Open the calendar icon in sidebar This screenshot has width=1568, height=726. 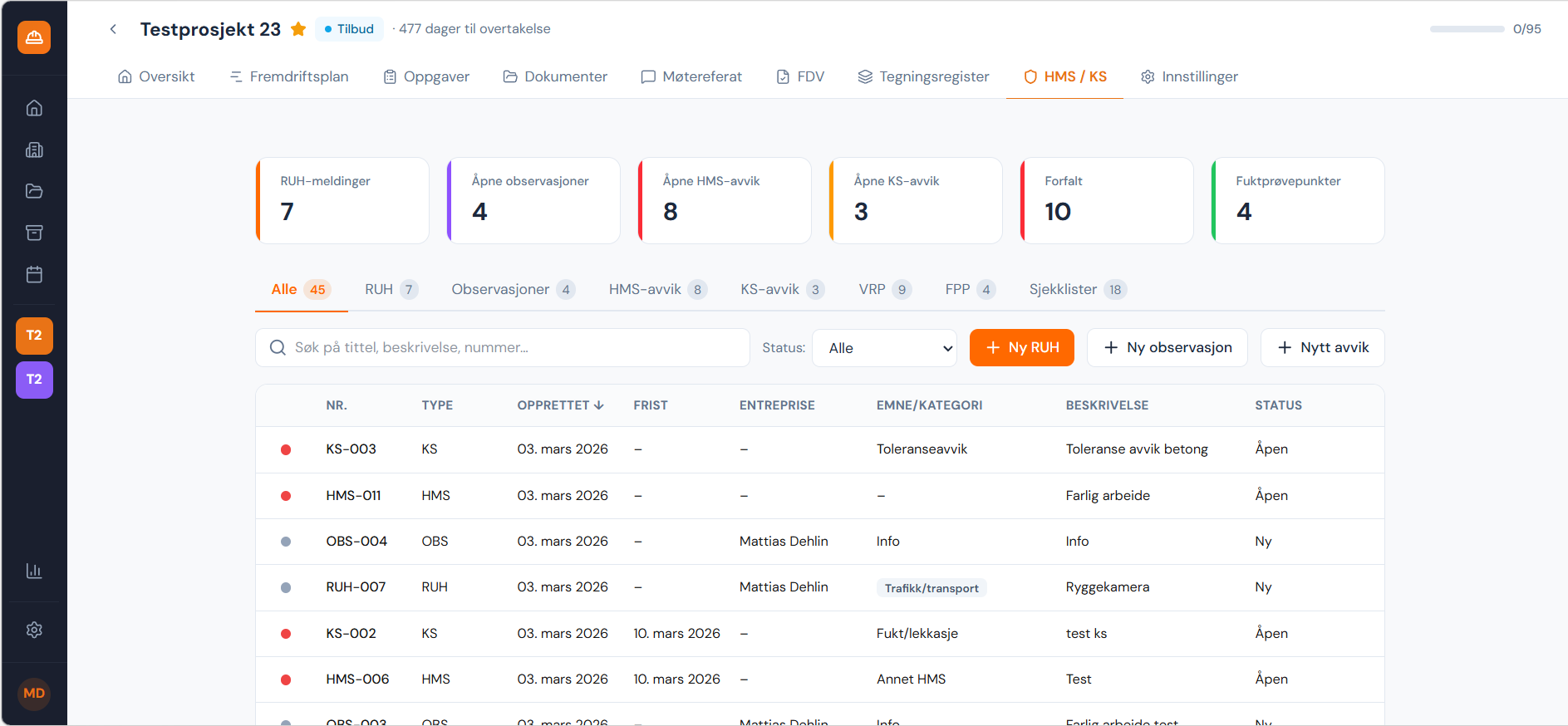(34, 274)
